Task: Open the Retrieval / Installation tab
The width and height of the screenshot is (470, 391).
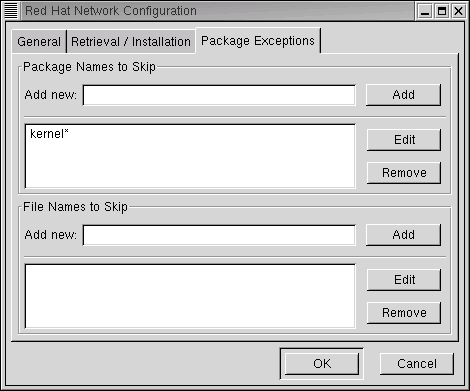Action: pos(131,42)
